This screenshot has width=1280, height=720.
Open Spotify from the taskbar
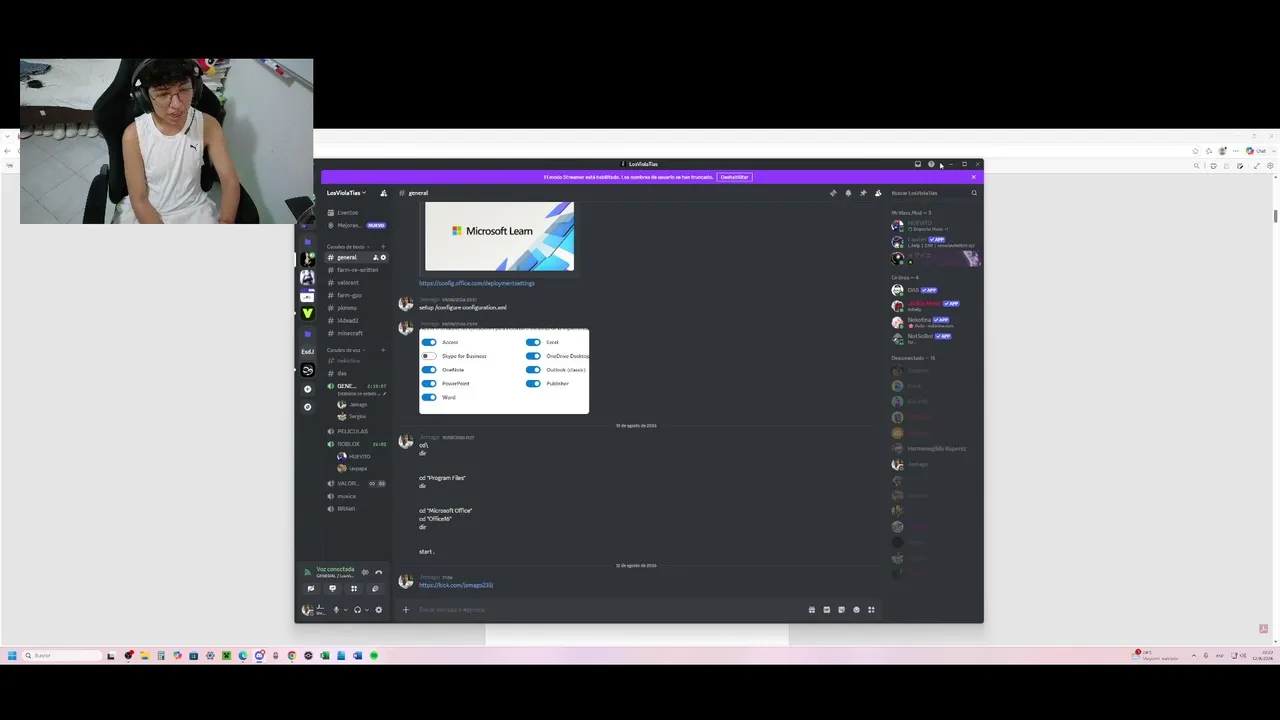pyautogui.click(x=374, y=656)
